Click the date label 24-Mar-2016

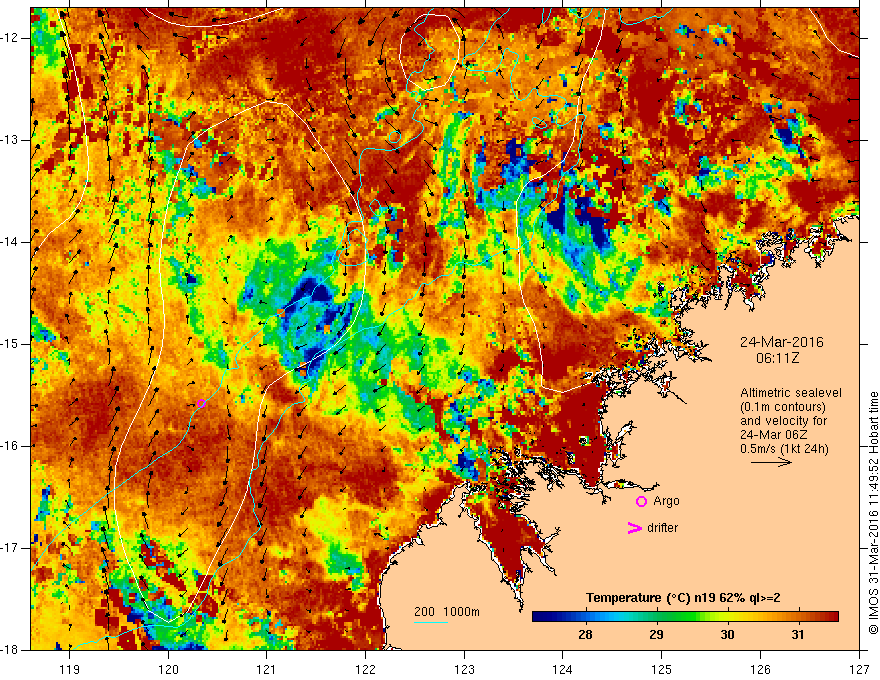click(x=782, y=342)
